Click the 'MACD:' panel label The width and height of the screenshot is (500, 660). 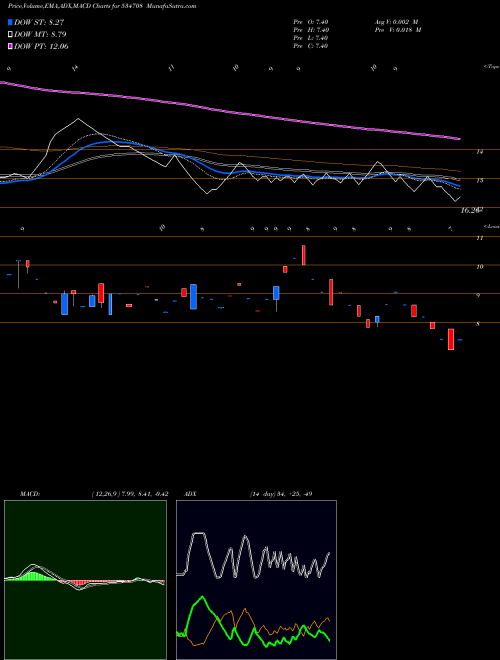29,494
